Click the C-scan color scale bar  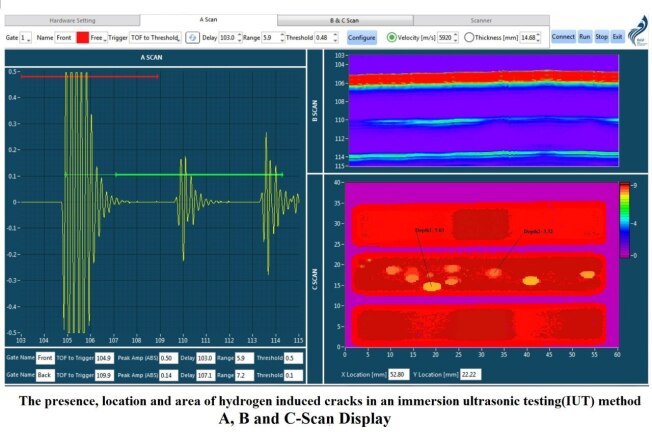pyautogui.click(x=624, y=220)
